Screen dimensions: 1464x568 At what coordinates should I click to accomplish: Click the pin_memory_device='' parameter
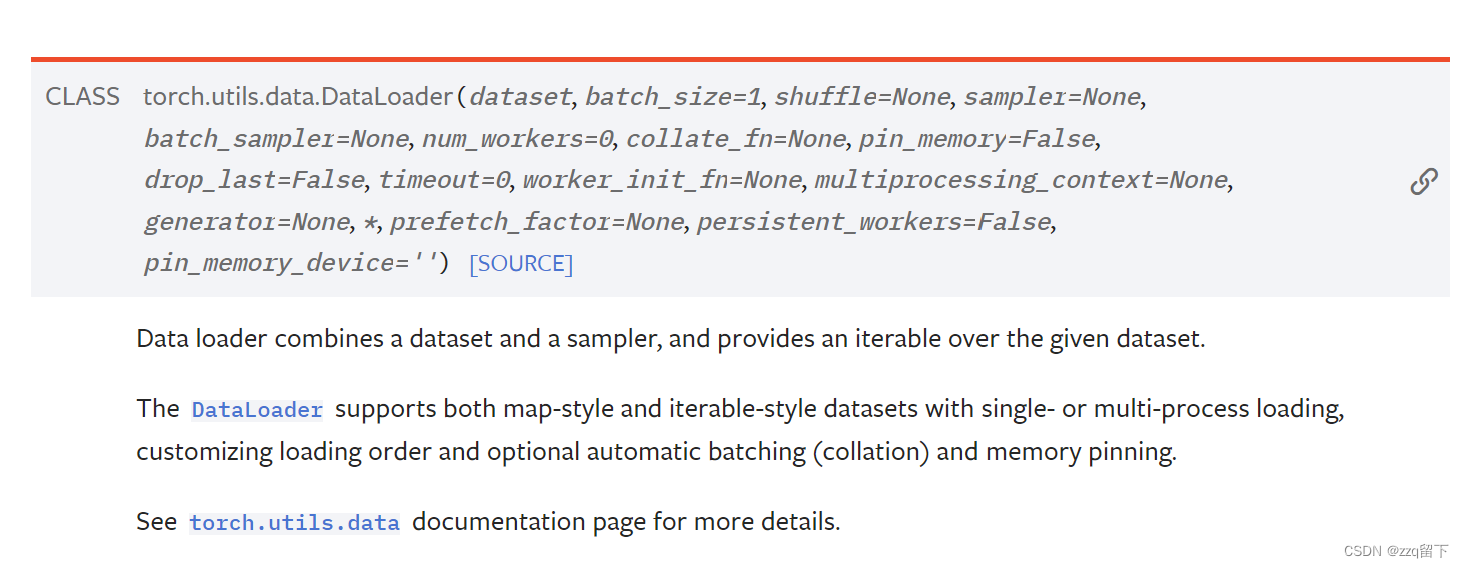[x=290, y=264]
